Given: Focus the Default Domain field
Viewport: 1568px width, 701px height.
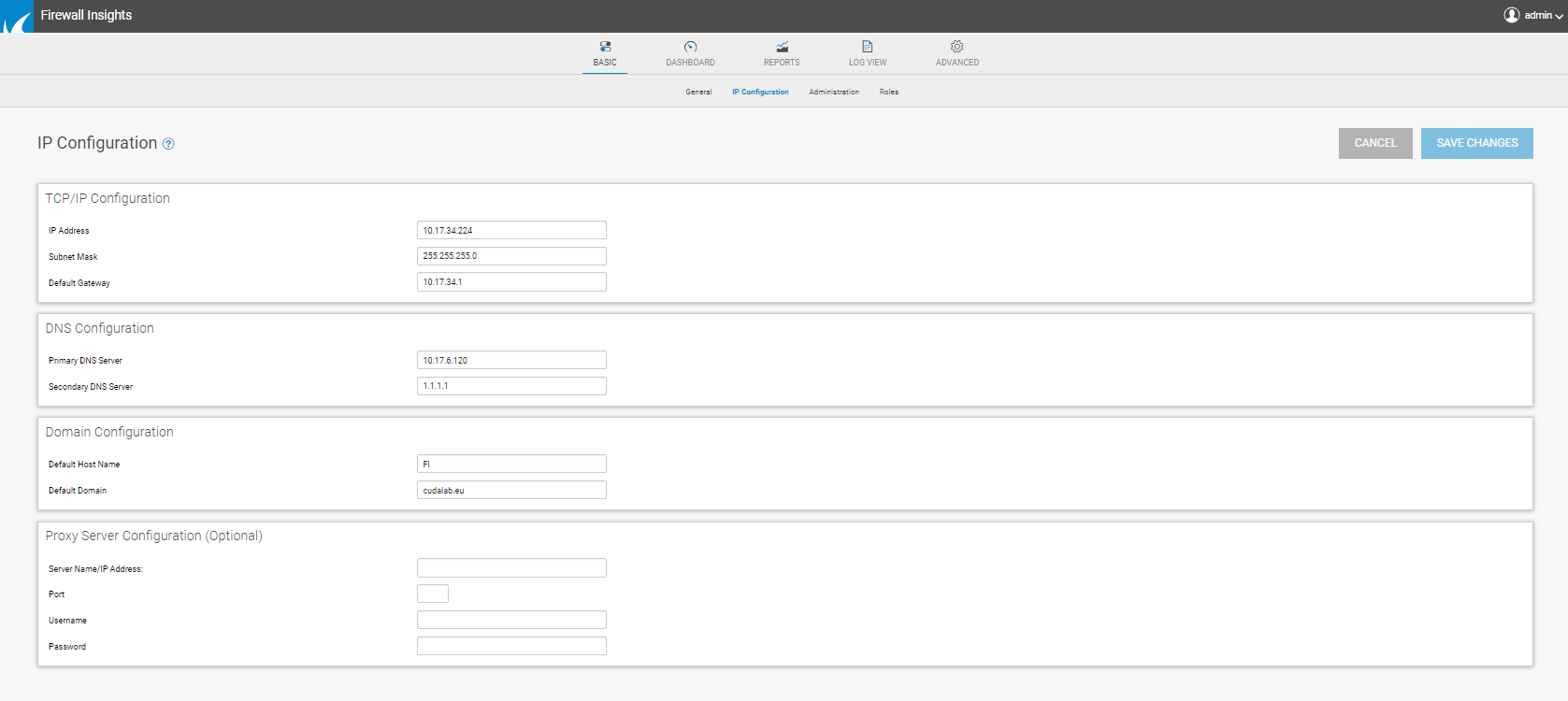Looking at the screenshot, I should tap(511, 490).
